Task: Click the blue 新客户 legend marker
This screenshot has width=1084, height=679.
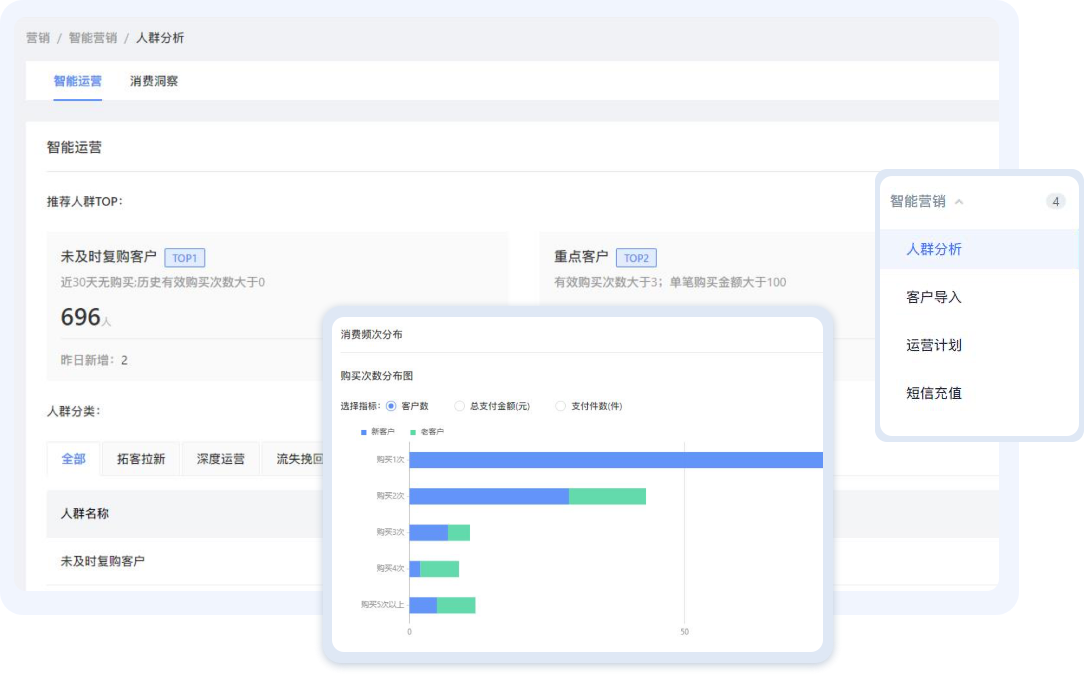Action: click(x=364, y=432)
